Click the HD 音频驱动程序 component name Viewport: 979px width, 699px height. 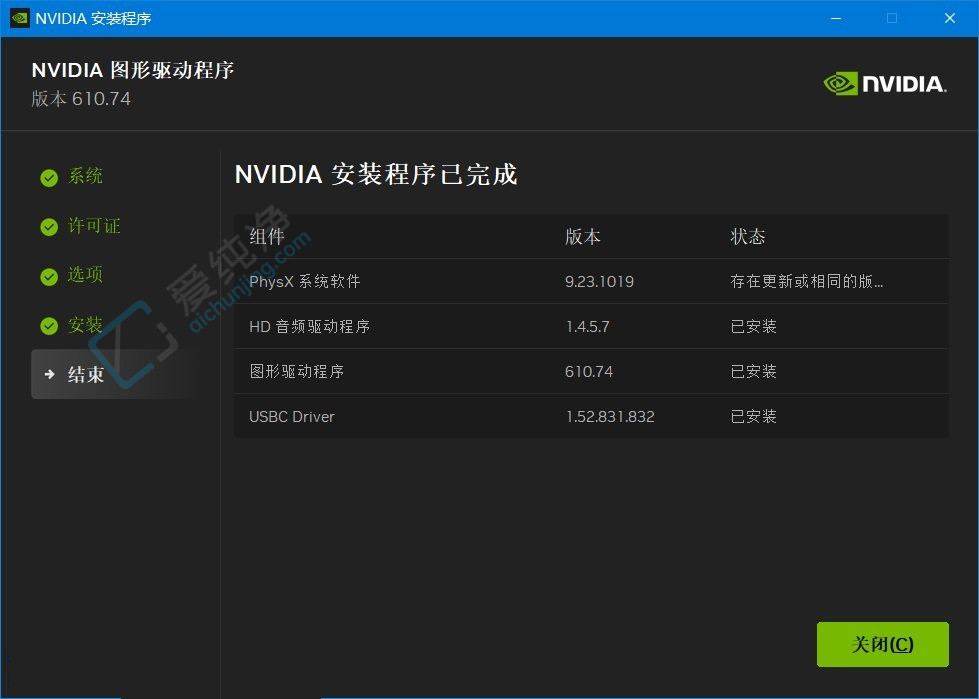point(310,326)
